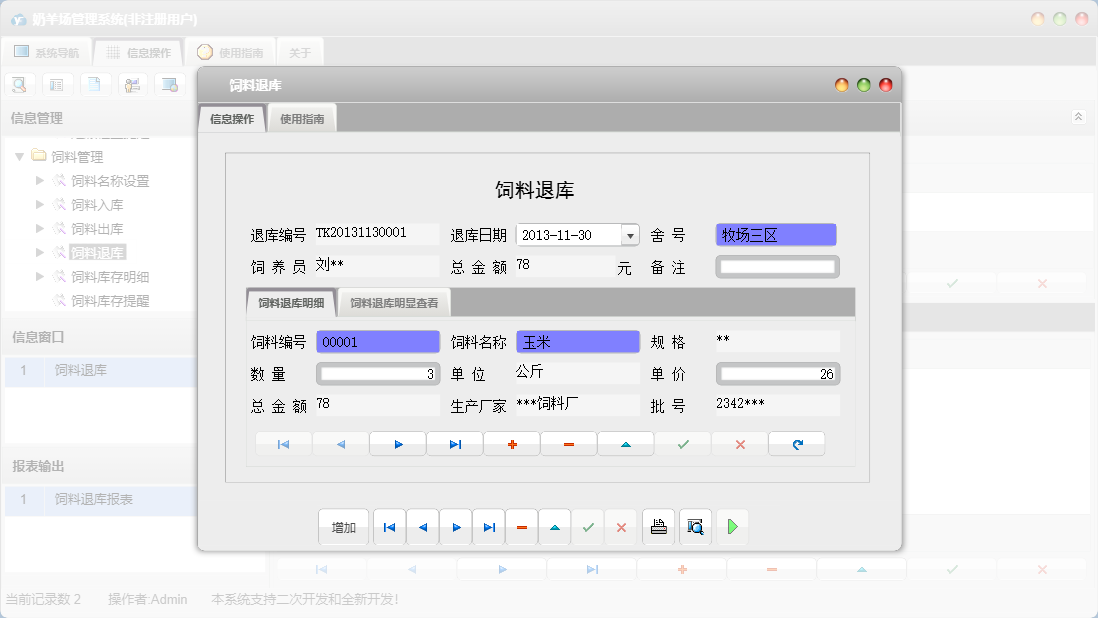1098x618 pixels.
Task: Click the print icon below the form
Action: coord(658,527)
